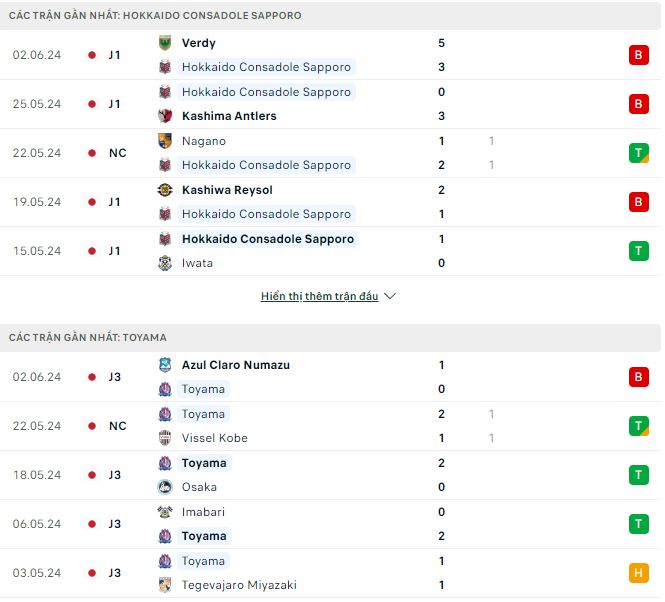Screen dimensions: 665x602
Task: Click the Verdy team crest icon
Action: (165, 43)
